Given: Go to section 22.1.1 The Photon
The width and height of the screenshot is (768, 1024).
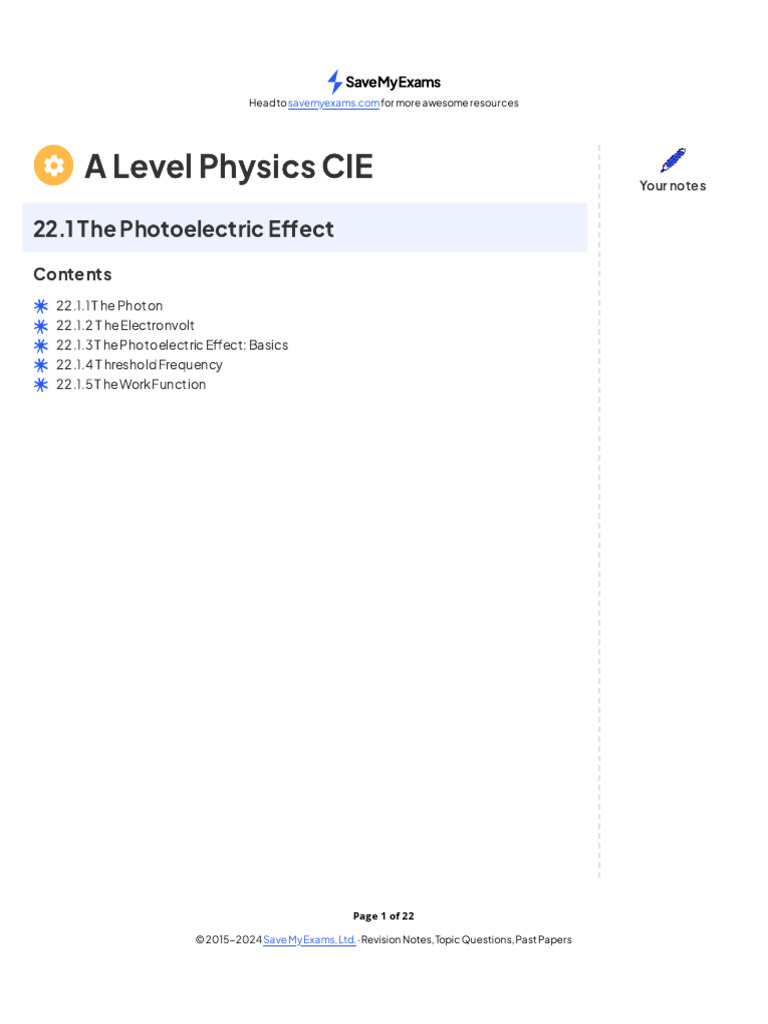Looking at the screenshot, I should [x=110, y=306].
